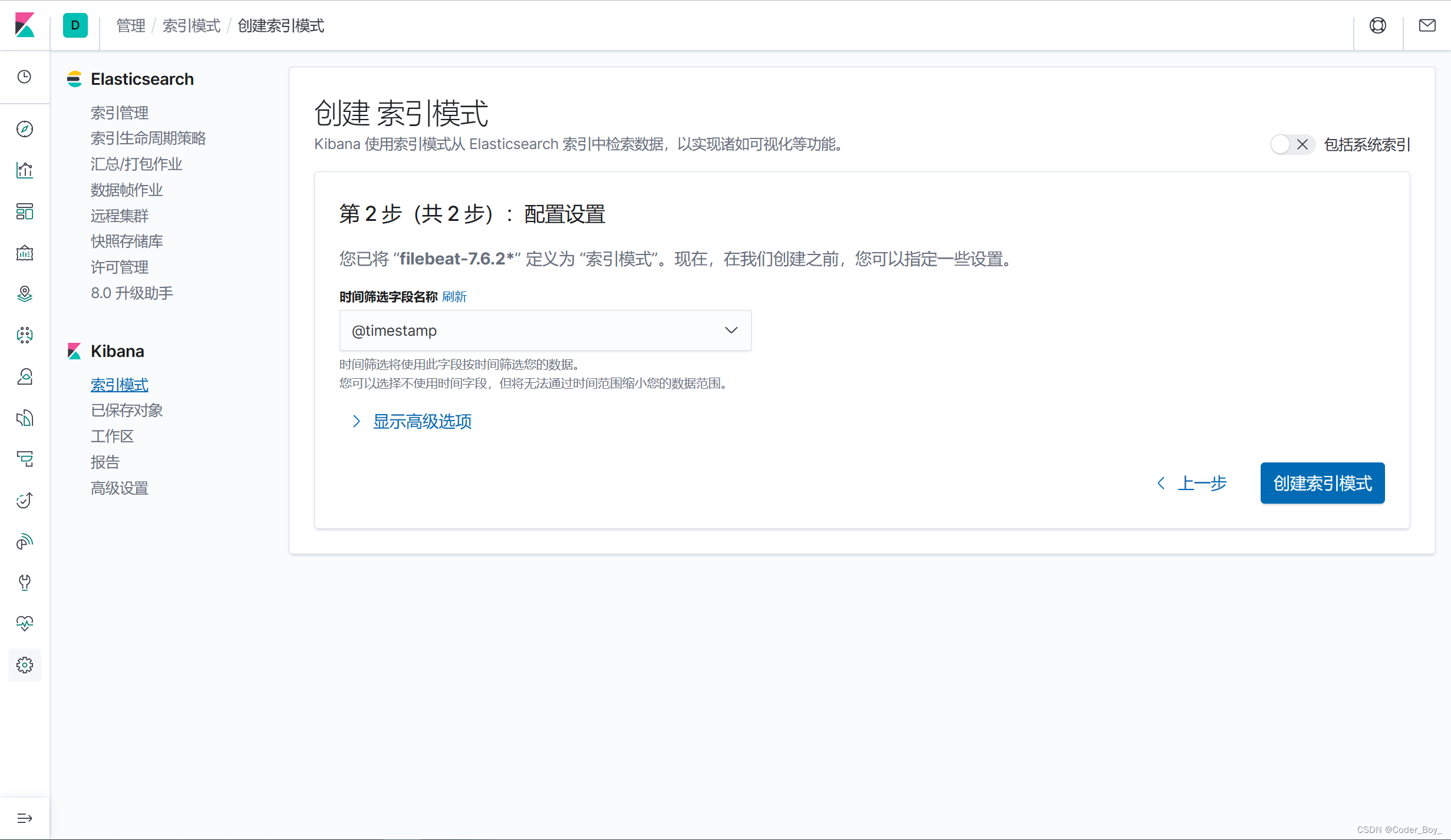Click 上一步 to go back
This screenshot has height=840, width=1451.
click(x=1202, y=483)
